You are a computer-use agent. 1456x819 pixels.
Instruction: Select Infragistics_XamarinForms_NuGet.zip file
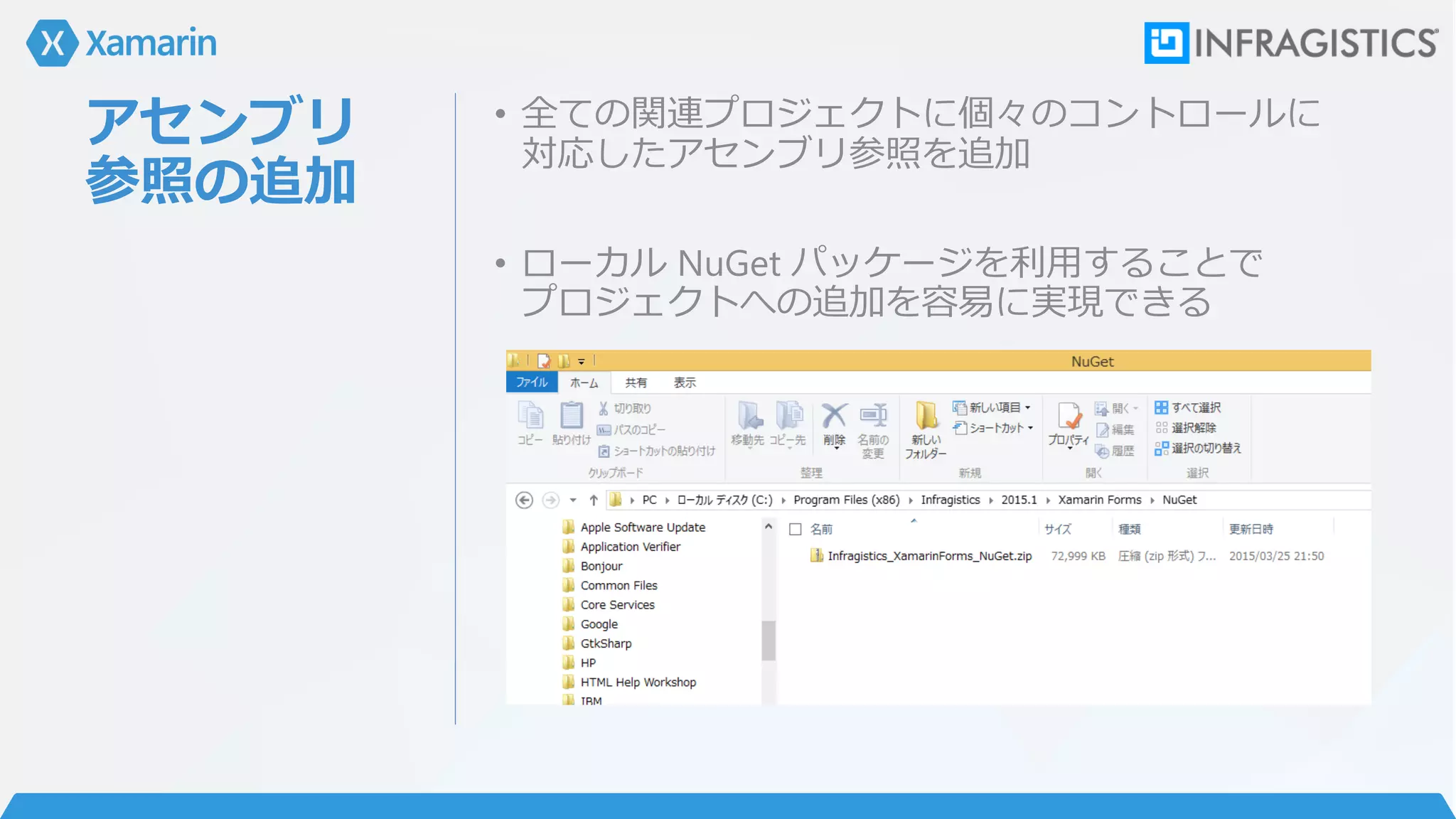(928, 556)
